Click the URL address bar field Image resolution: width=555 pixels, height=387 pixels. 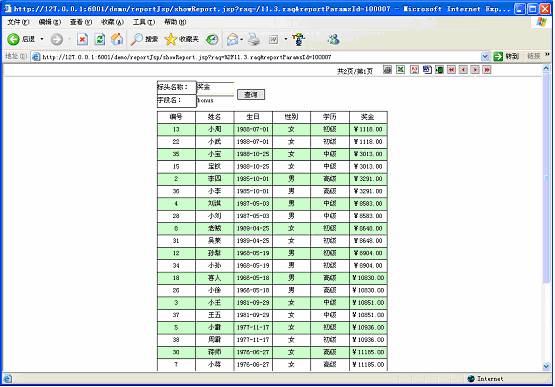click(x=260, y=57)
